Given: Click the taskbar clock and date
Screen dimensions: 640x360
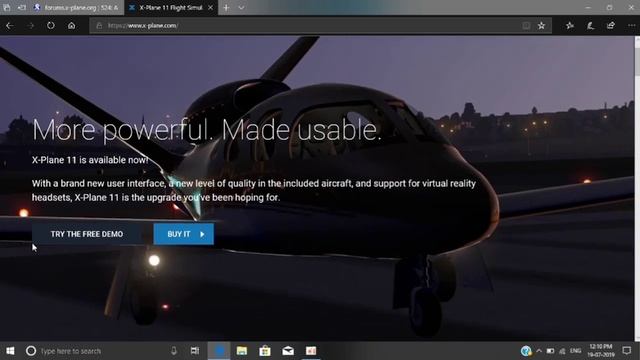Looking at the screenshot, I should (x=601, y=351).
